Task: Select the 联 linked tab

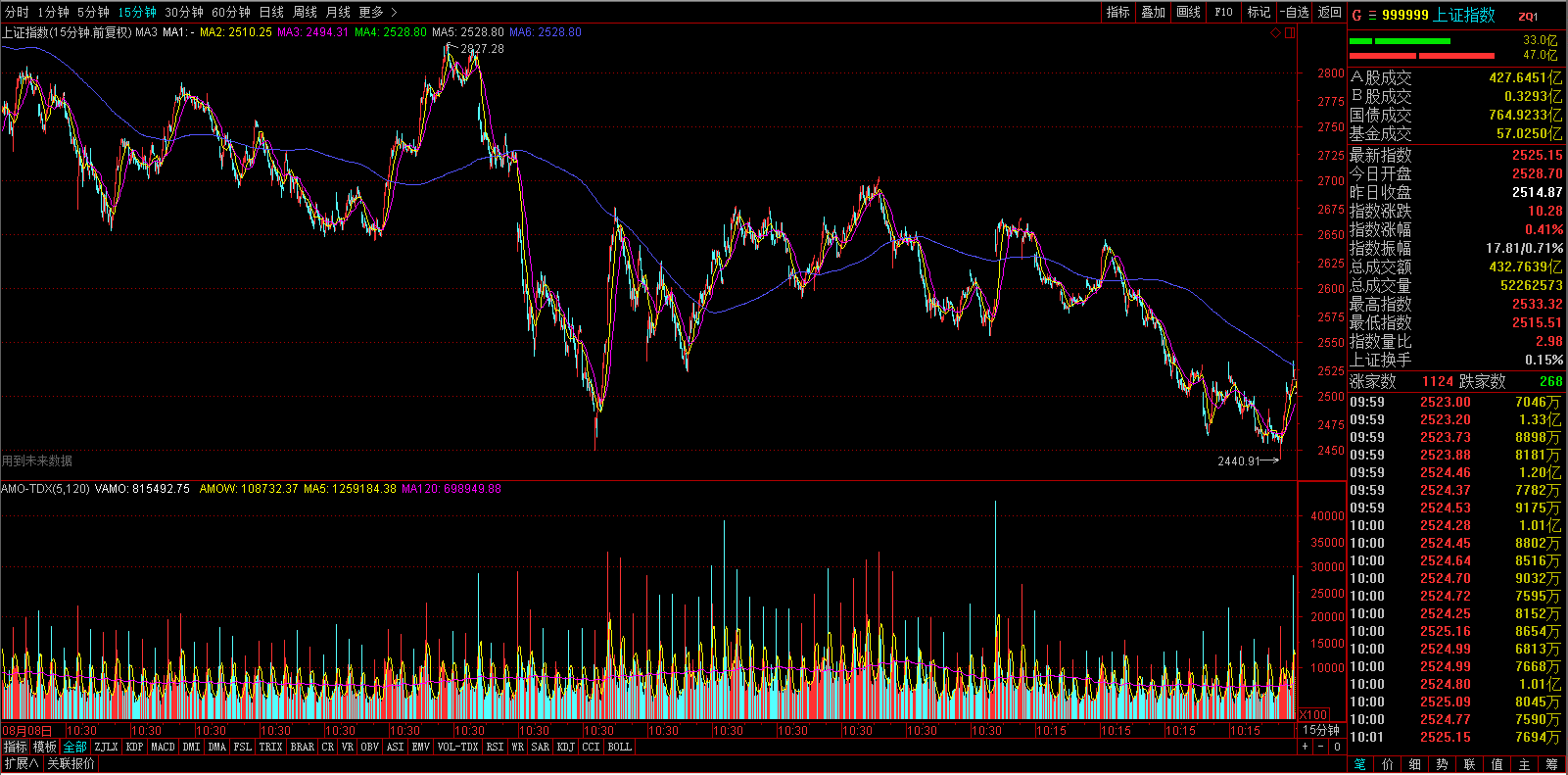Action: (1470, 764)
